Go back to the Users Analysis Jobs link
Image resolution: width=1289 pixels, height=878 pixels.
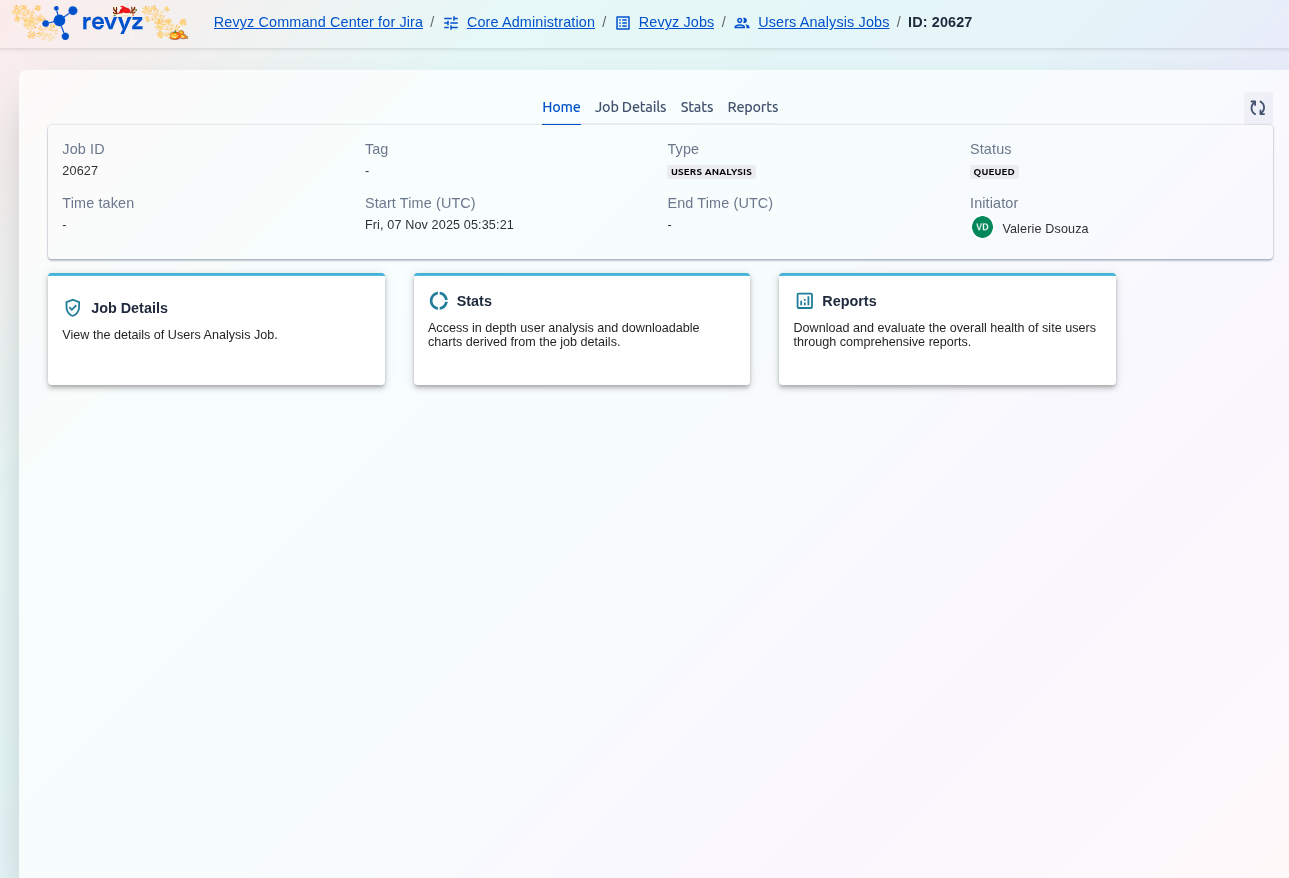[823, 22]
